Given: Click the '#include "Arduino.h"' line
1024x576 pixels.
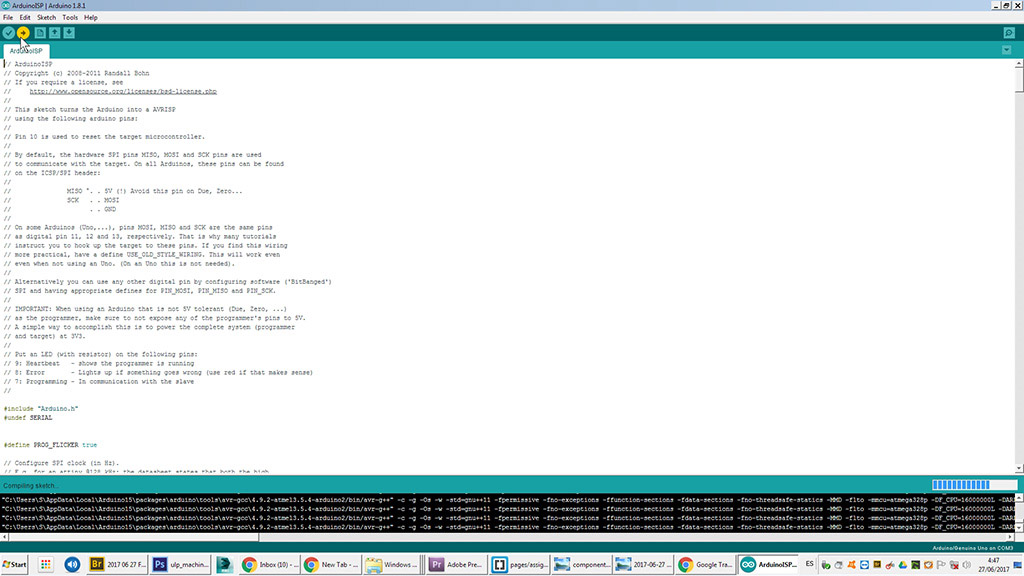Looking at the screenshot, I should pyautogui.click(x=40, y=409).
